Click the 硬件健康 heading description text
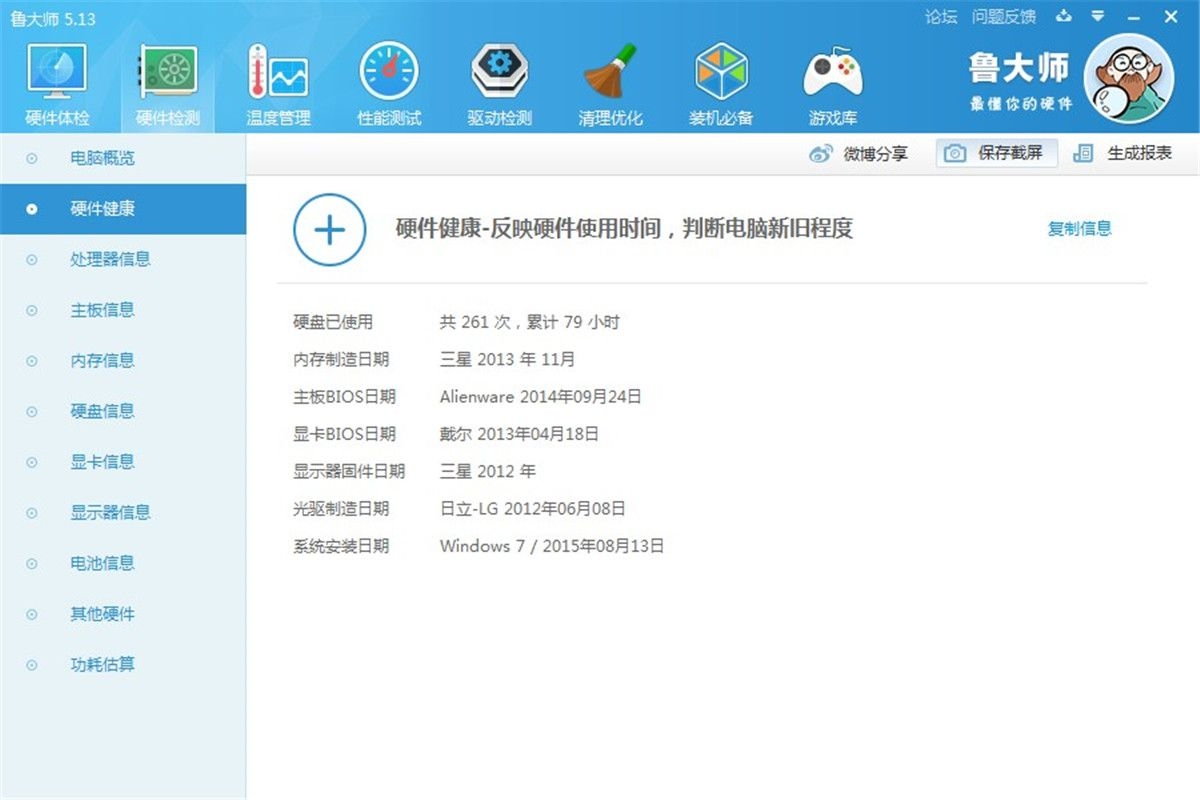 624,229
